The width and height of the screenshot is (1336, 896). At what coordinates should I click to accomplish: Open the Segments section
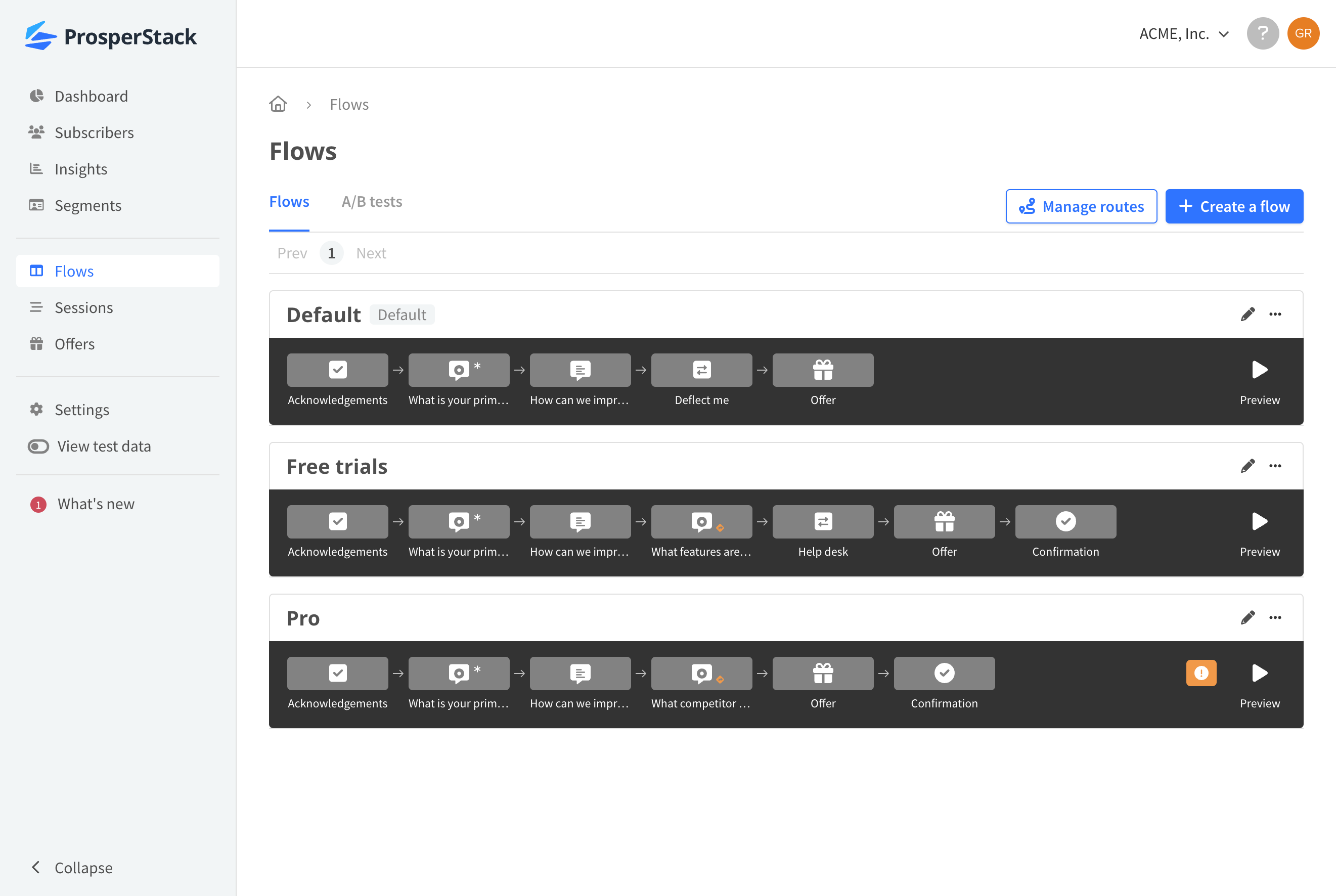click(x=88, y=205)
